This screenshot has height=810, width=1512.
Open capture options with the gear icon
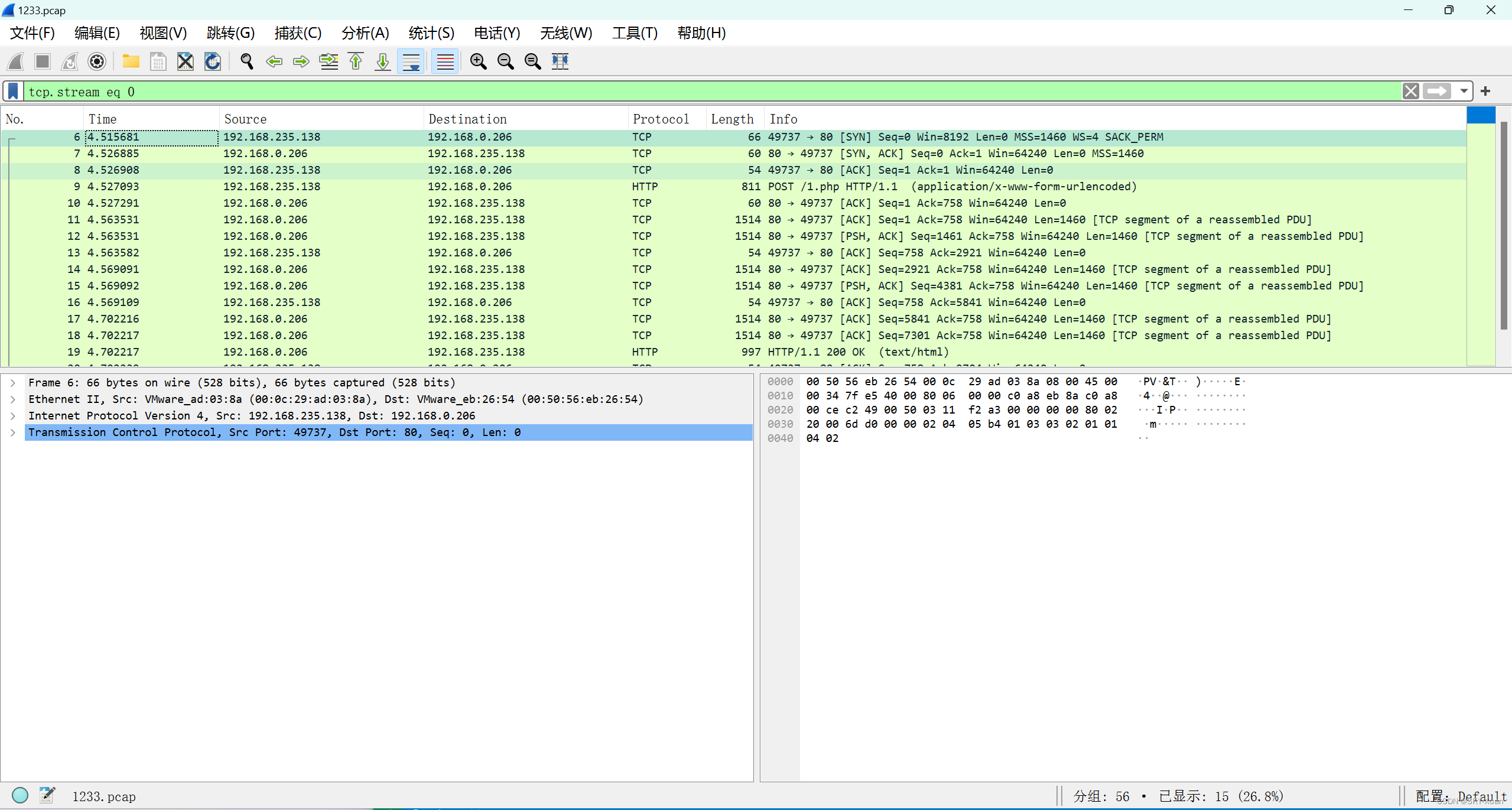pyautogui.click(x=96, y=61)
